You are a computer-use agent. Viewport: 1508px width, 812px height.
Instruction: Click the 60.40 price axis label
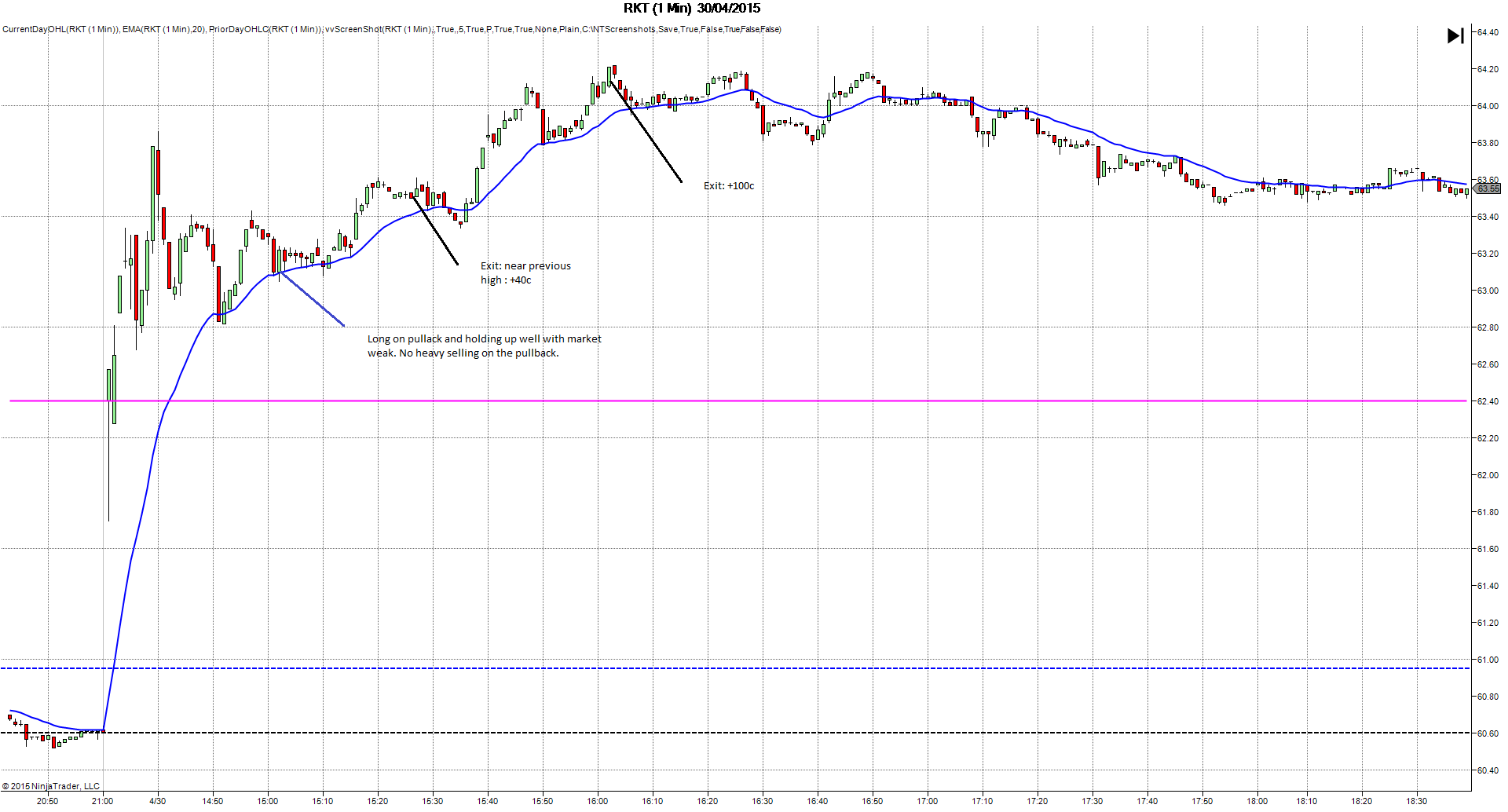click(x=1488, y=770)
